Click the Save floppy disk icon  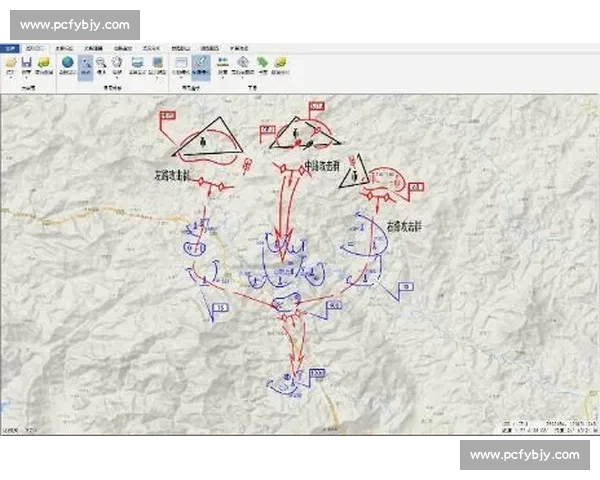point(26,63)
